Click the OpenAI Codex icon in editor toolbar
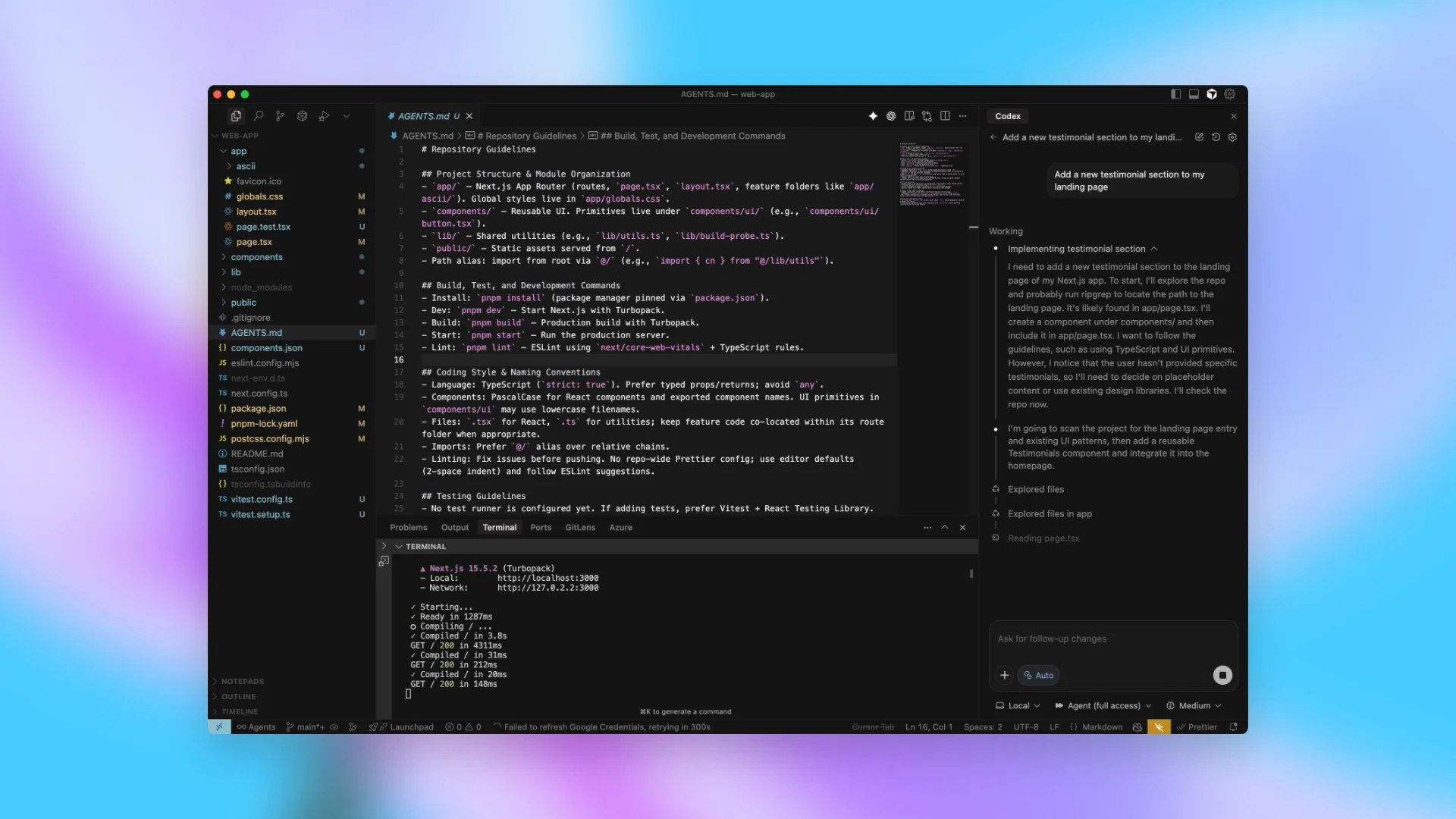The image size is (1456, 819). (891, 116)
